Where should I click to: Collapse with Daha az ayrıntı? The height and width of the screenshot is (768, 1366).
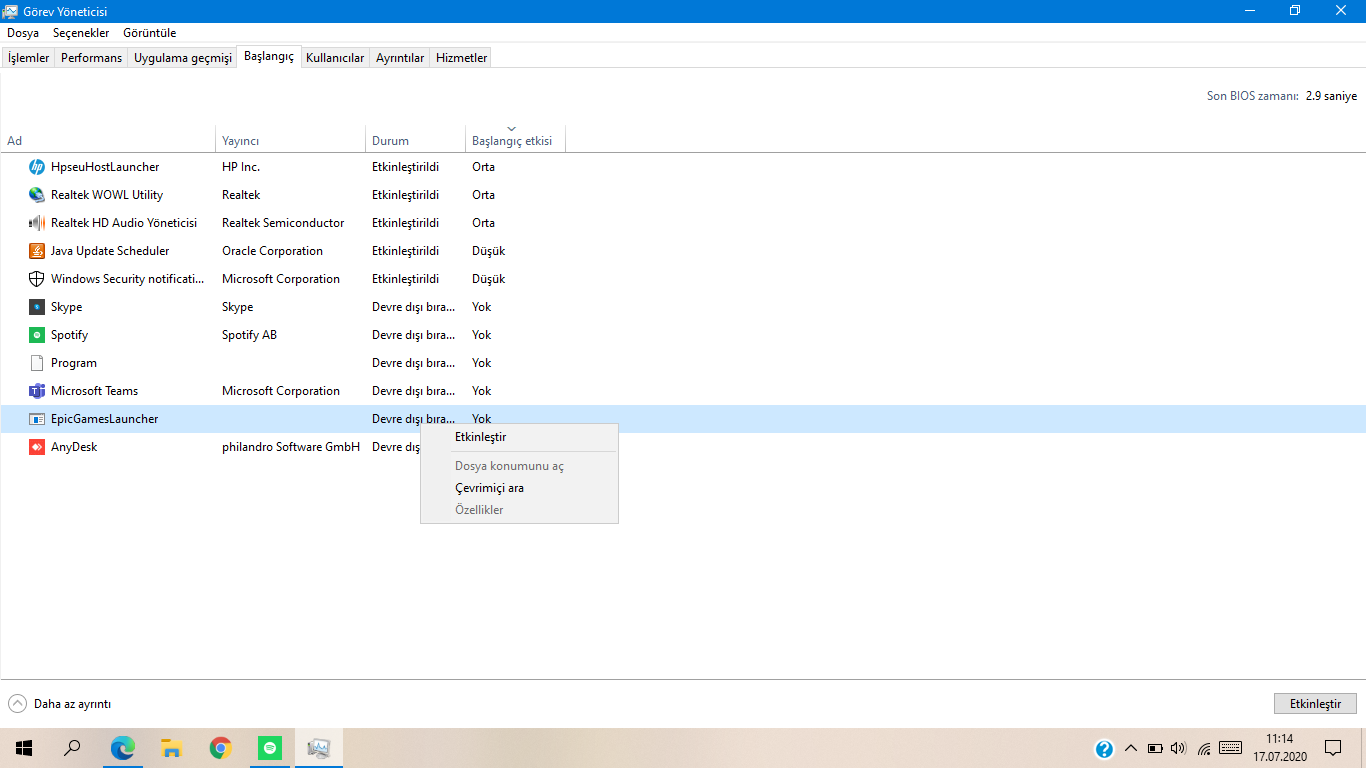click(60, 704)
